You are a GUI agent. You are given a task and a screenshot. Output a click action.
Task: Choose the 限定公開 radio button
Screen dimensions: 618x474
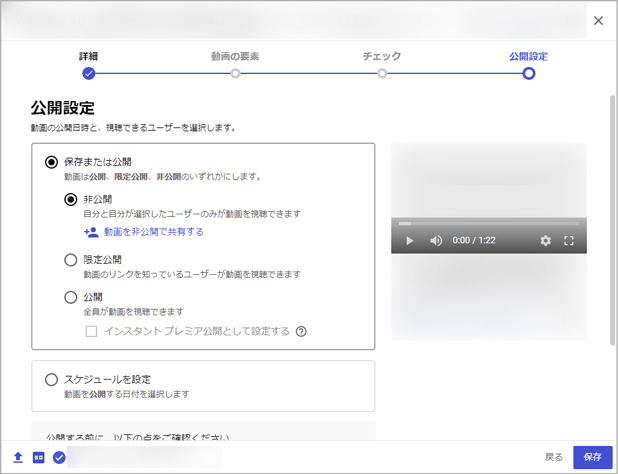point(71,260)
